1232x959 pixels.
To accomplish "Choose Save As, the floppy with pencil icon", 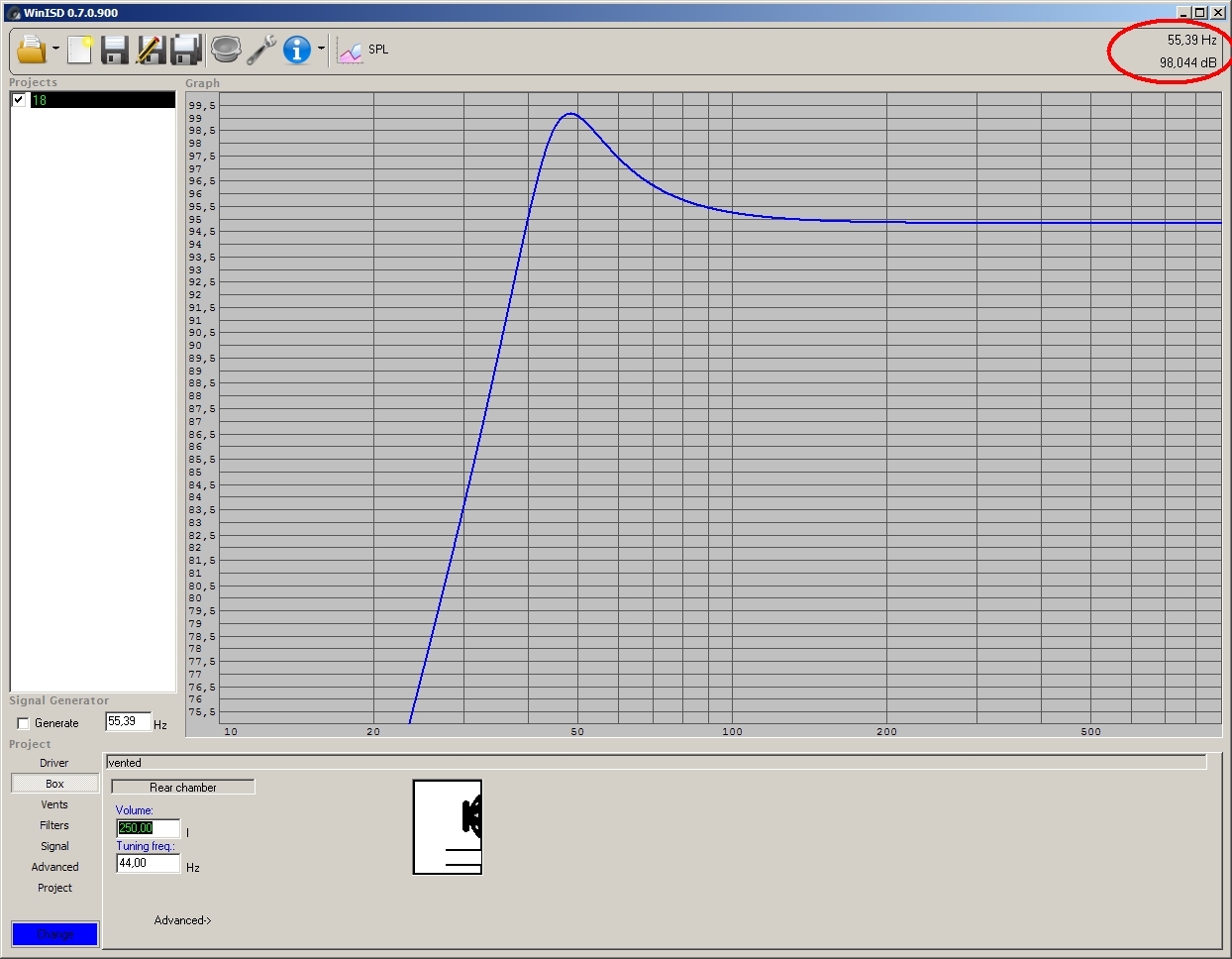I will pos(151,49).
